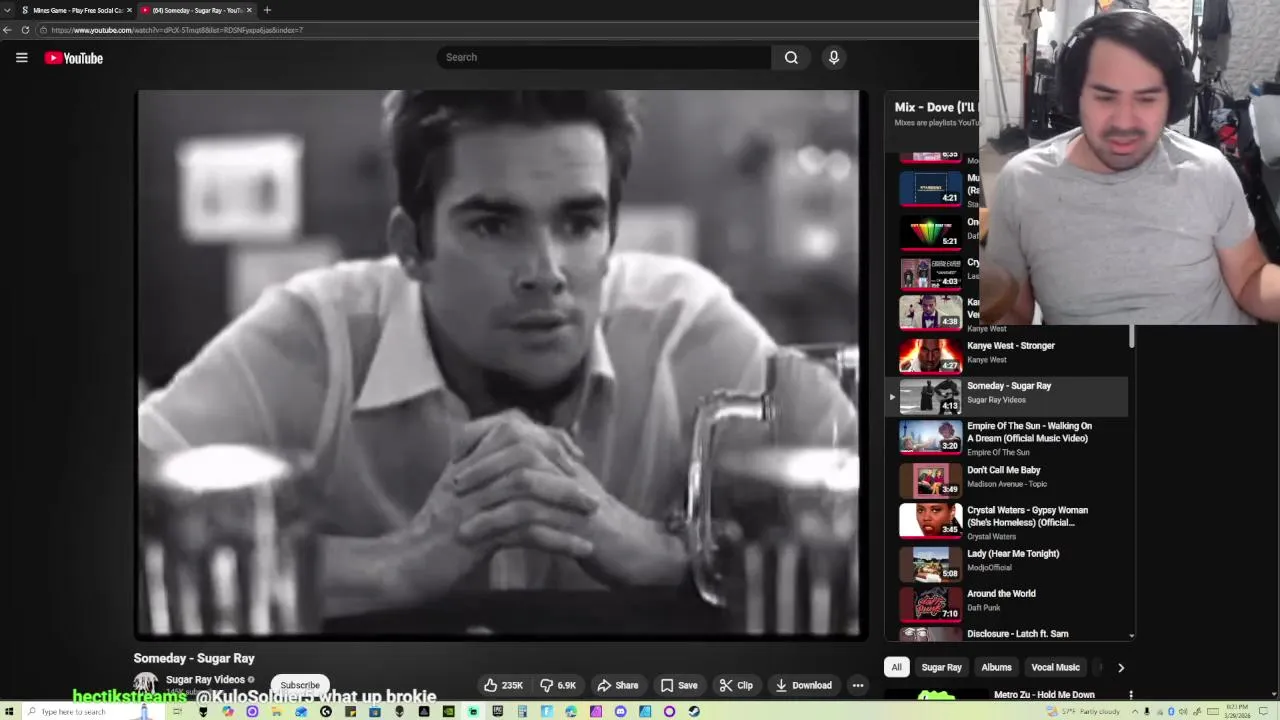Open Sugar Ray Videos channel name
This screenshot has height=720, width=1280.
(x=205, y=680)
